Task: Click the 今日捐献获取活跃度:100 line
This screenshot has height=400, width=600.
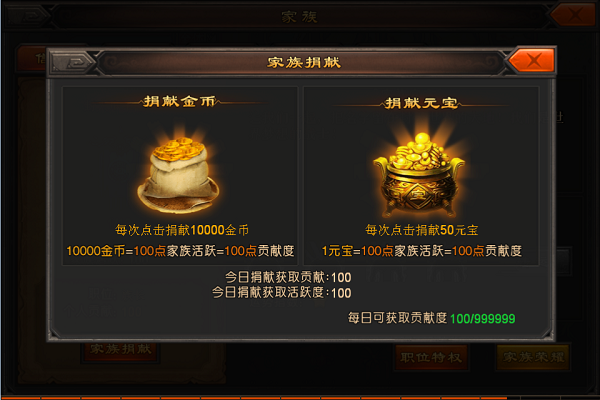Action: tap(282, 293)
